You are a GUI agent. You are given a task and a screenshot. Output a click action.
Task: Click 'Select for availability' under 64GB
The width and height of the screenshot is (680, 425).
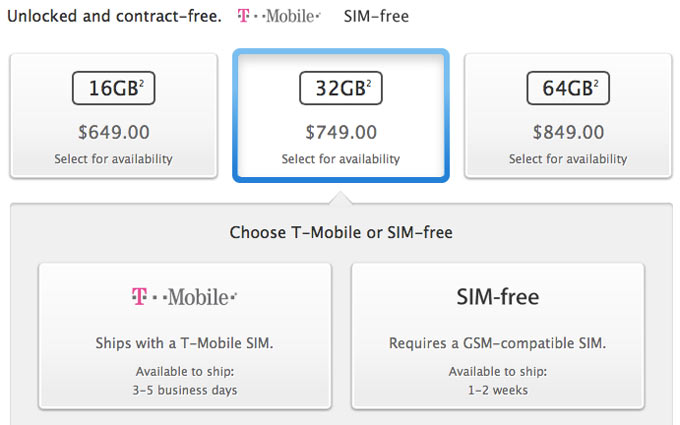click(568, 159)
